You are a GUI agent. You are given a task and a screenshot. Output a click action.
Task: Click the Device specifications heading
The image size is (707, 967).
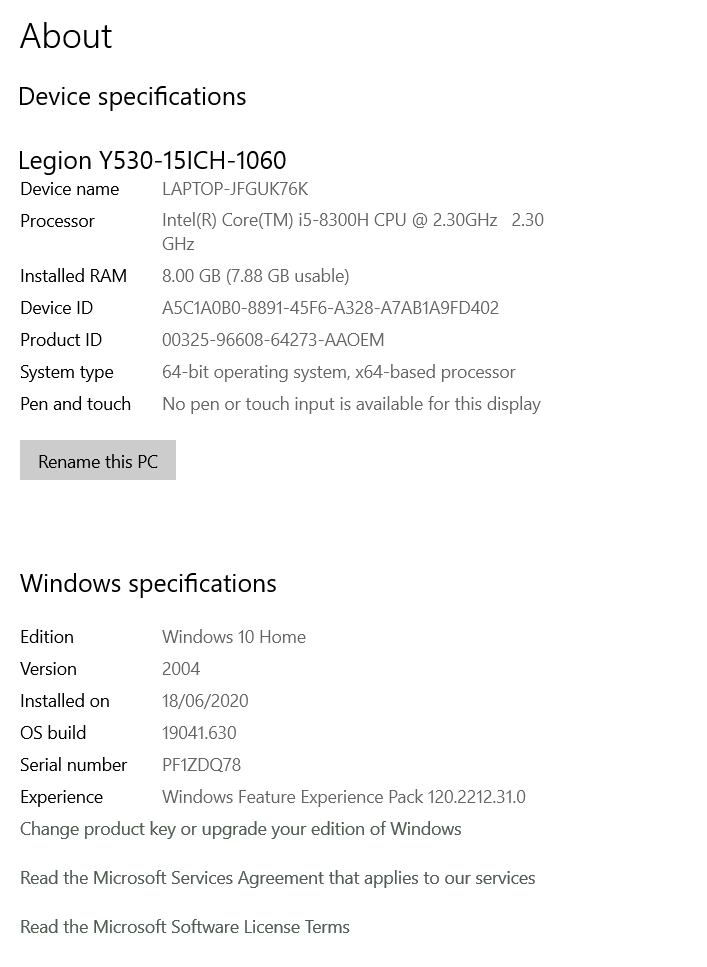[x=132, y=97]
